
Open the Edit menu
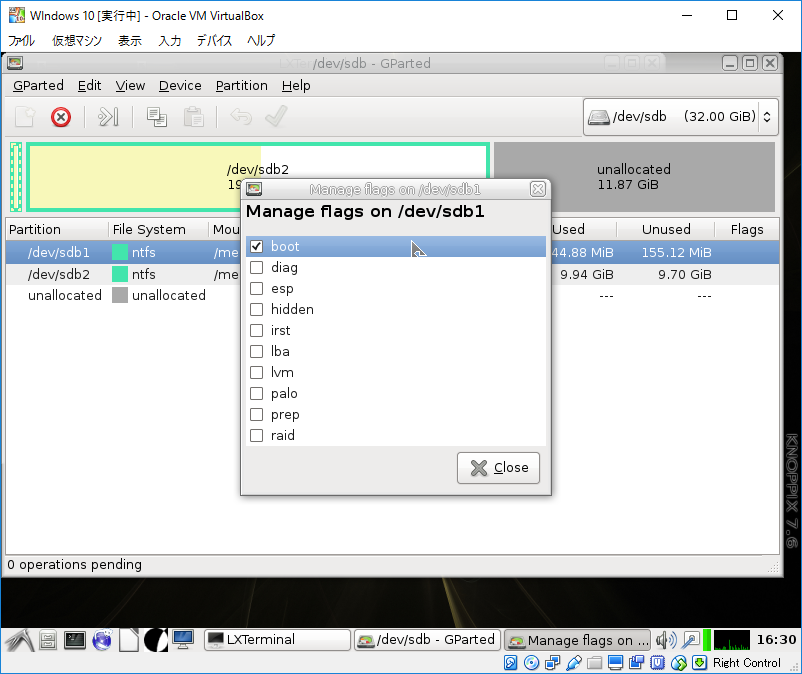tap(90, 85)
